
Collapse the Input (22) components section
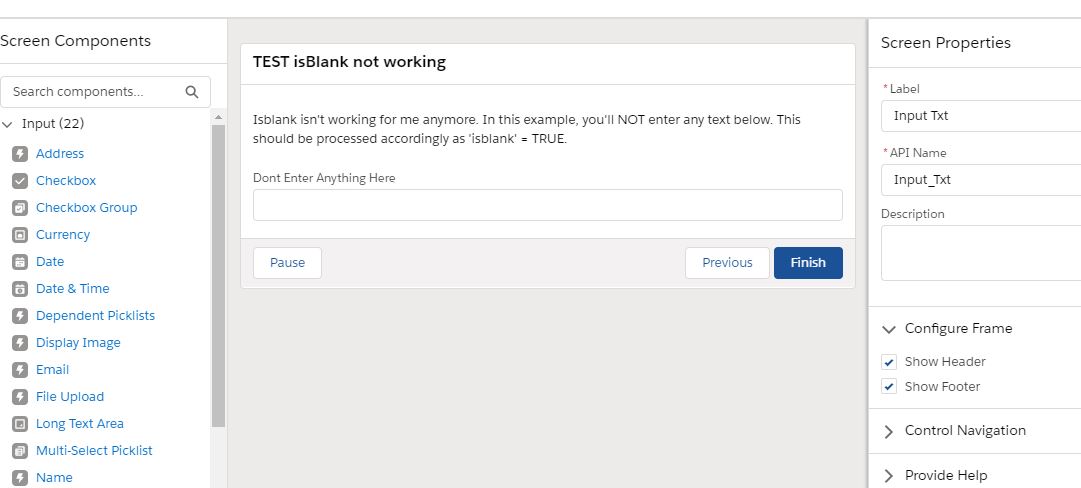click(x=8, y=125)
